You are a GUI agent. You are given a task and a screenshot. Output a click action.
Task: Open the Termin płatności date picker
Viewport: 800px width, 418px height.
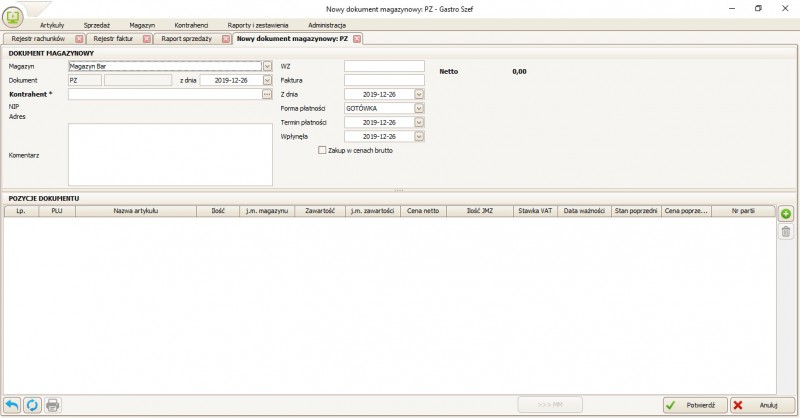pos(419,122)
